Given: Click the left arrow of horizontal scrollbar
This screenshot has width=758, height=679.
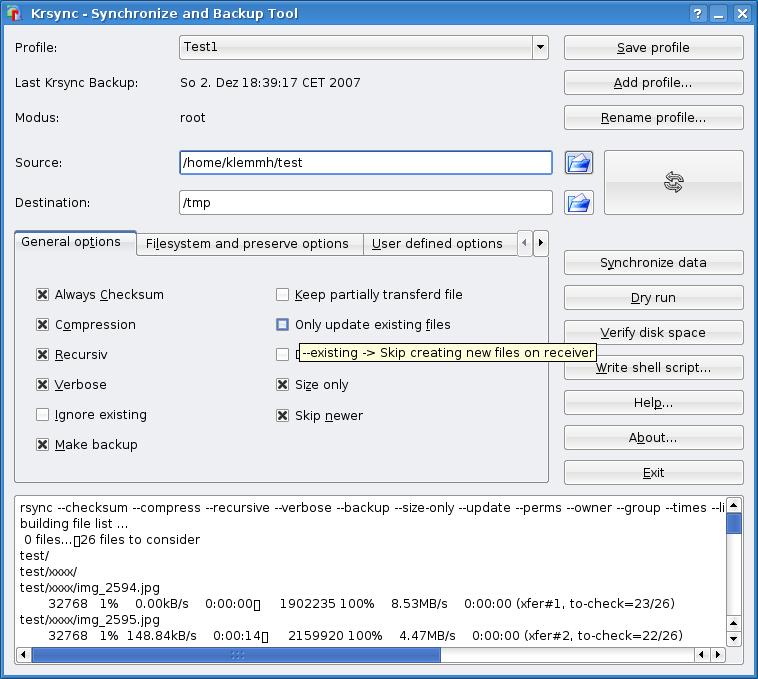Looking at the screenshot, I should tap(23, 655).
